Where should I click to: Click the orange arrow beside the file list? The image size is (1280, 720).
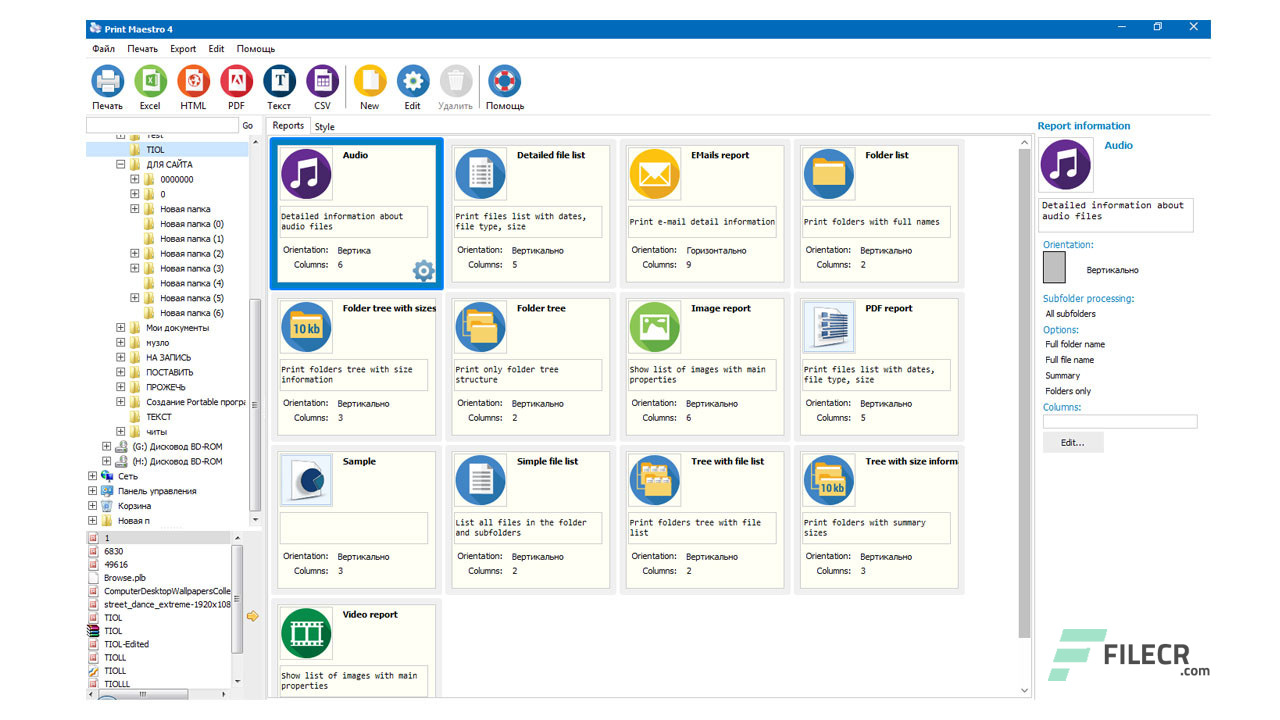click(x=252, y=616)
